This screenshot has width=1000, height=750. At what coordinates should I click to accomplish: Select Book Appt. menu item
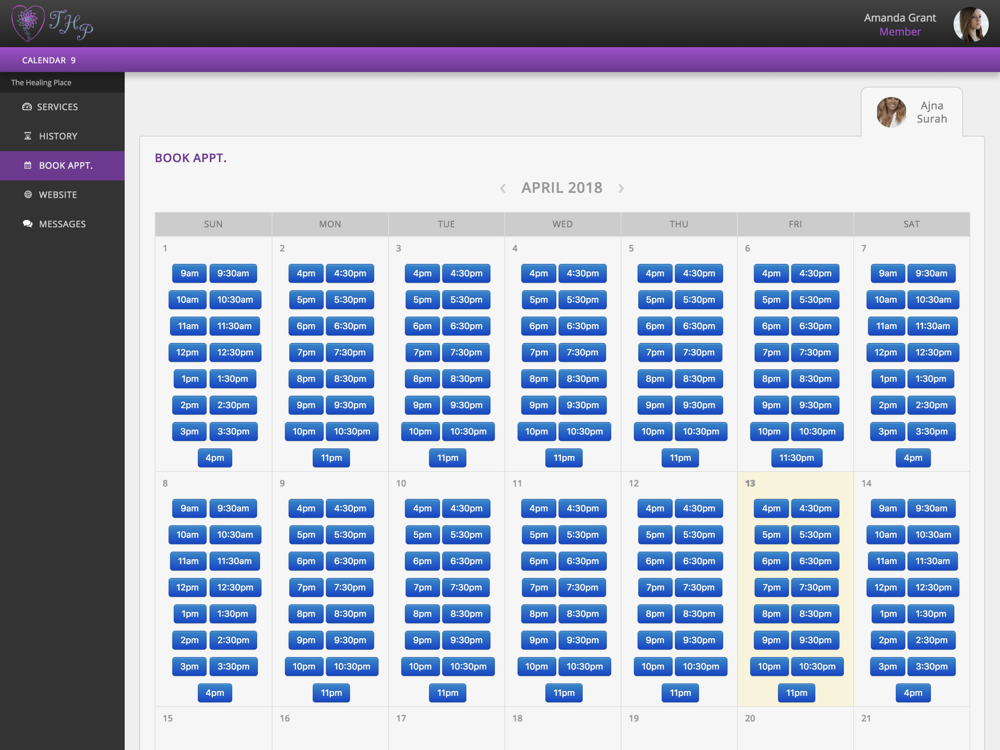pyautogui.click(x=62, y=165)
